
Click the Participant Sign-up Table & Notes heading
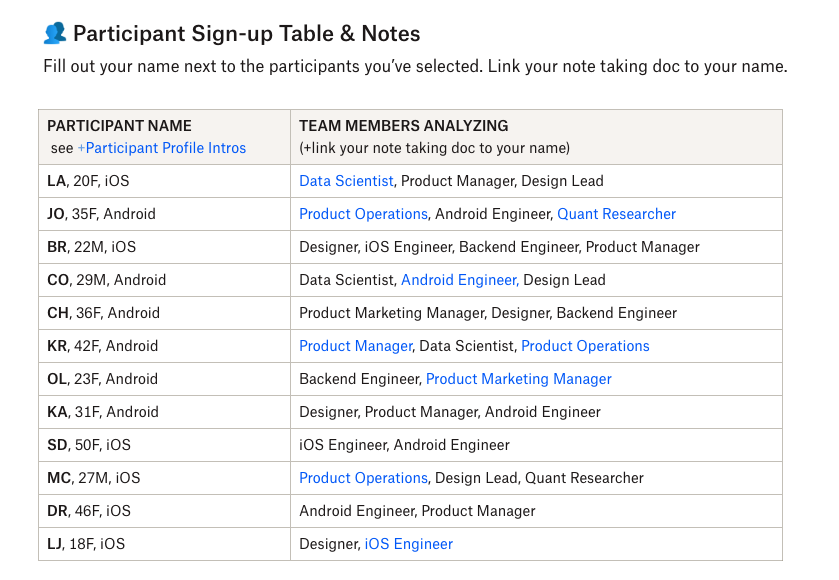246,33
